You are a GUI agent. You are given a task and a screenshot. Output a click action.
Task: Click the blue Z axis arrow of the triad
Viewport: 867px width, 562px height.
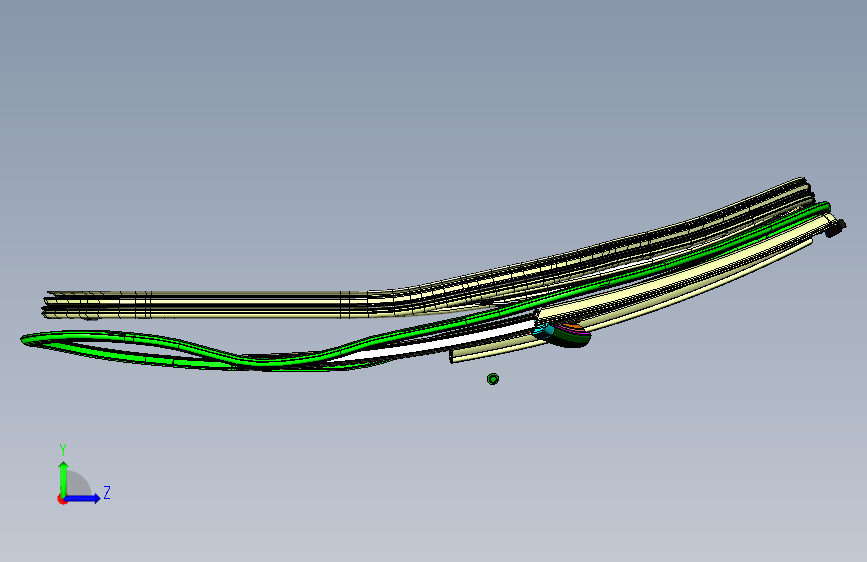click(83, 498)
